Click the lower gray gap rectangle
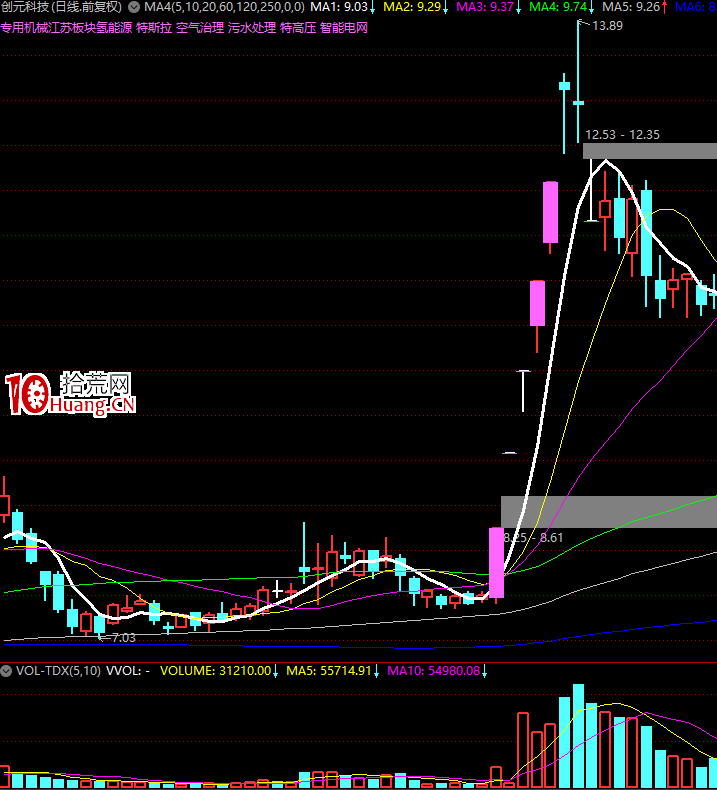The image size is (717, 790). [x=609, y=512]
